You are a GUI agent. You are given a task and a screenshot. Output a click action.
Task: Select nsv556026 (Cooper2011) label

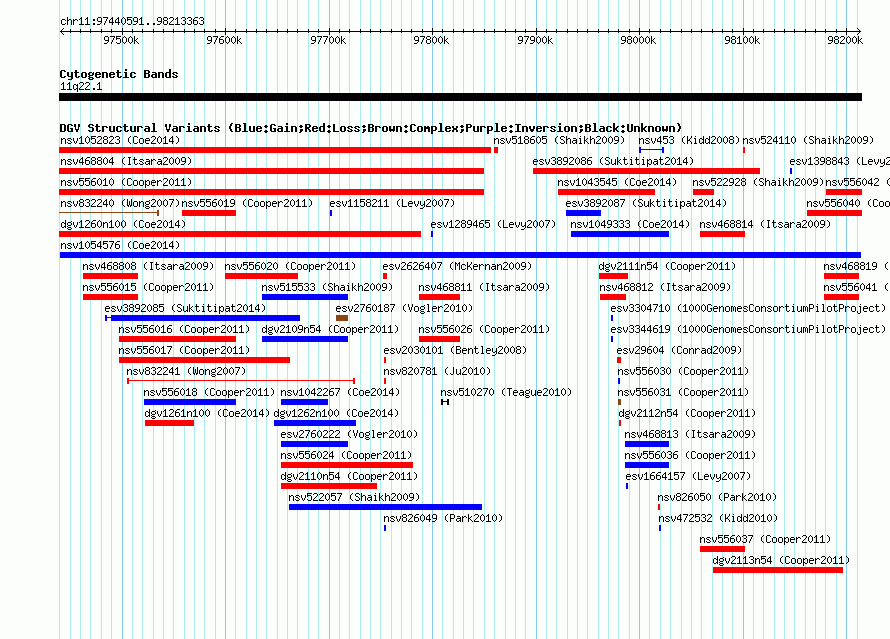(x=484, y=329)
